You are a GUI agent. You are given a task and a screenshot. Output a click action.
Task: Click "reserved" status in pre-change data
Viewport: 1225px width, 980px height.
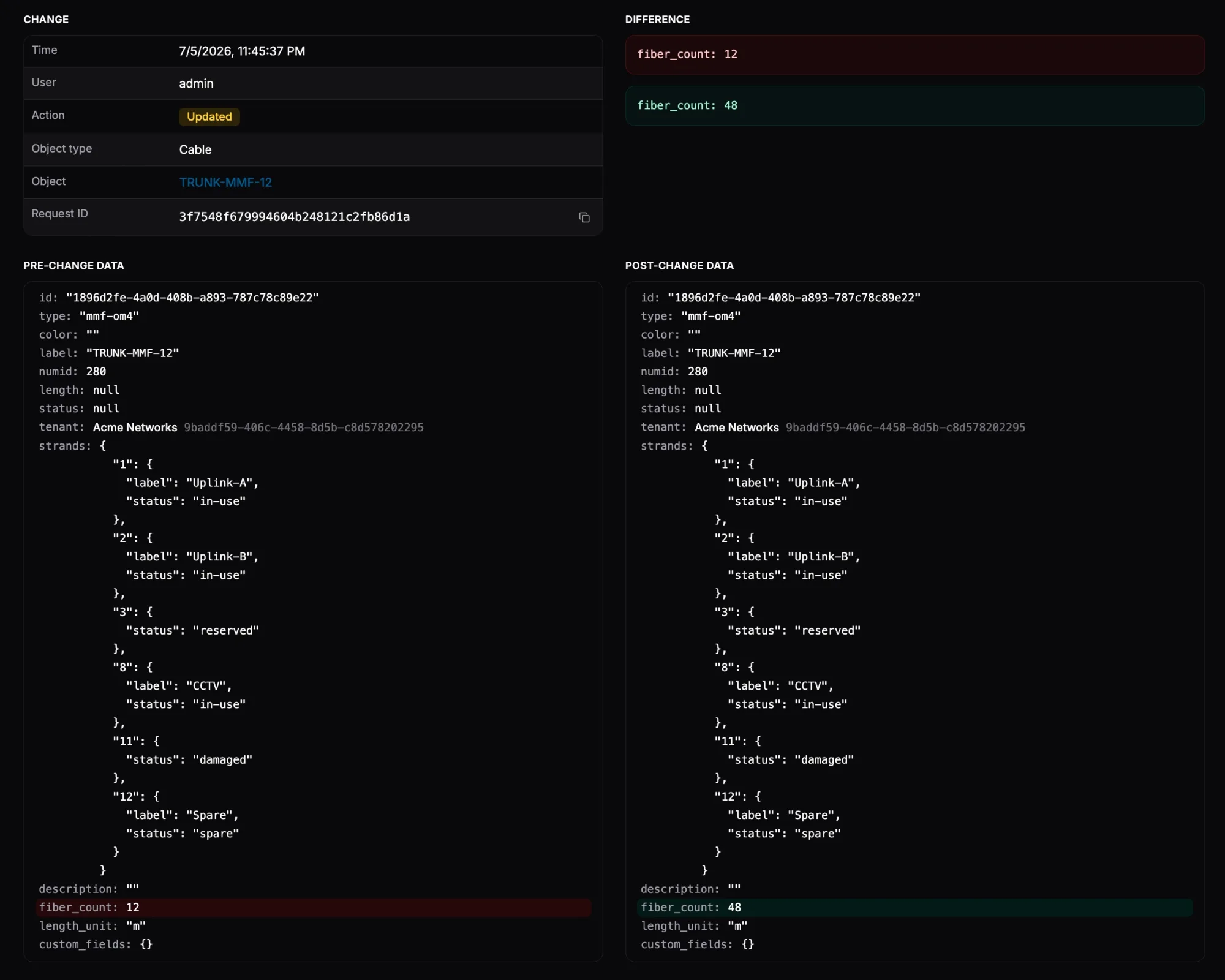[226, 630]
